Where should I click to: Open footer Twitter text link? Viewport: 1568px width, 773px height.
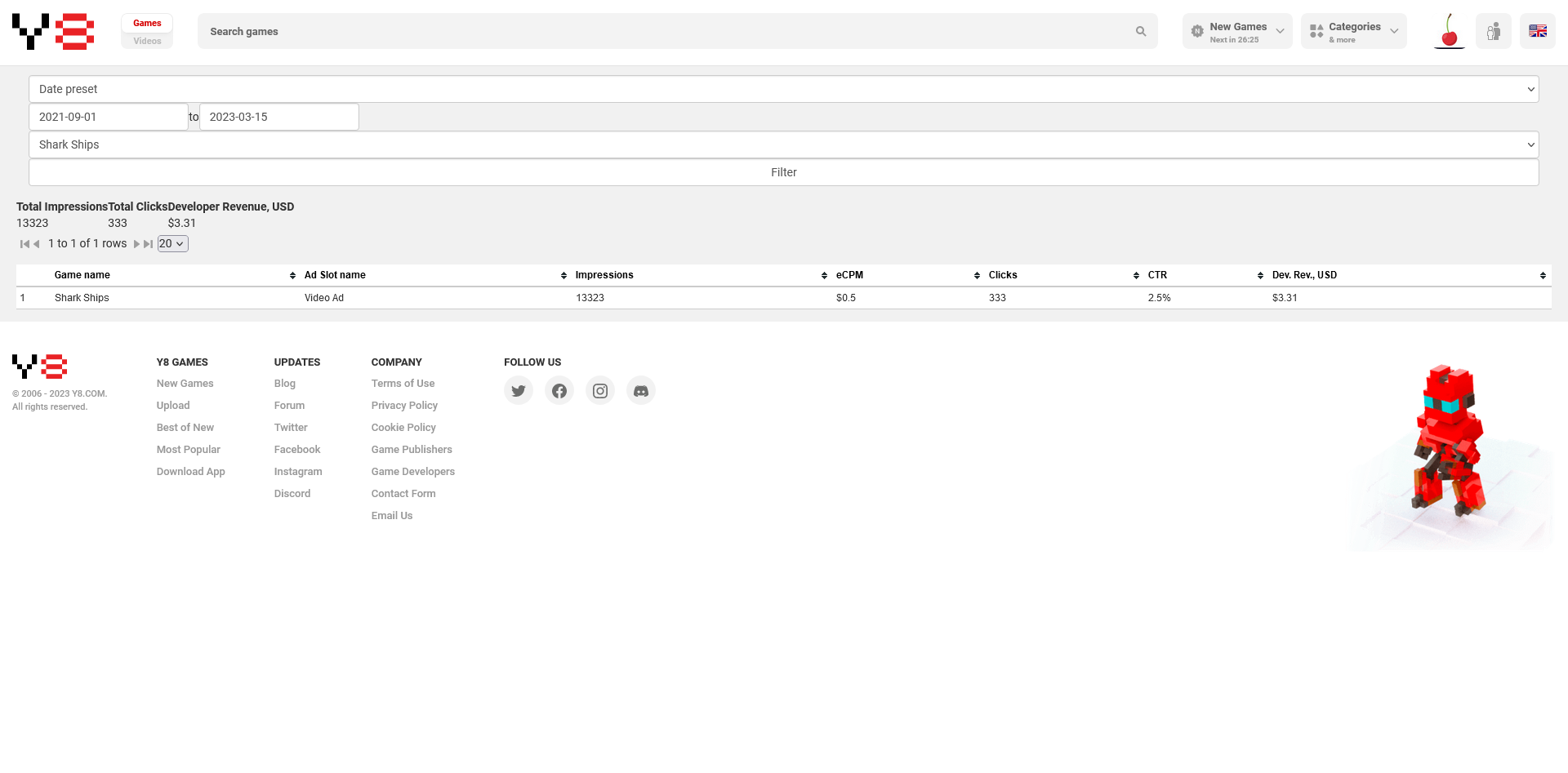click(291, 428)
